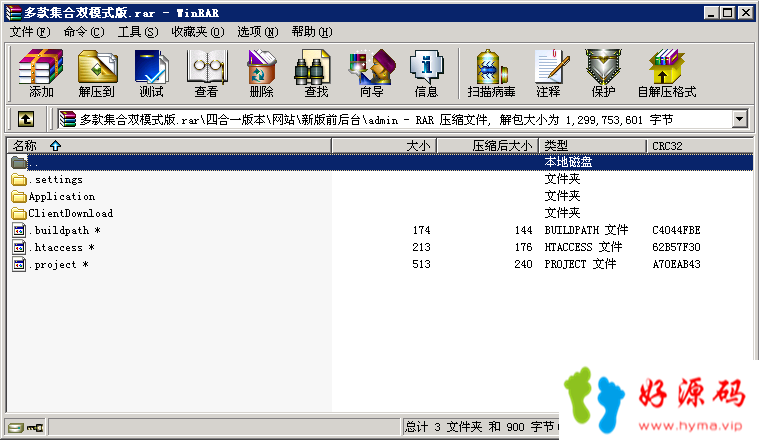This screenshot has height=440, width=759.
Task: Select the .settings folder icon
Action: pyautogui.click(x=19, y=180)
